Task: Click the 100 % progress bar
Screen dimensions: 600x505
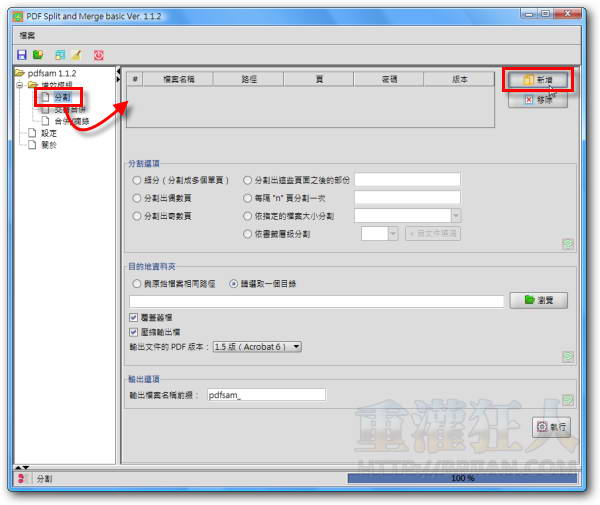Action: 462,478
